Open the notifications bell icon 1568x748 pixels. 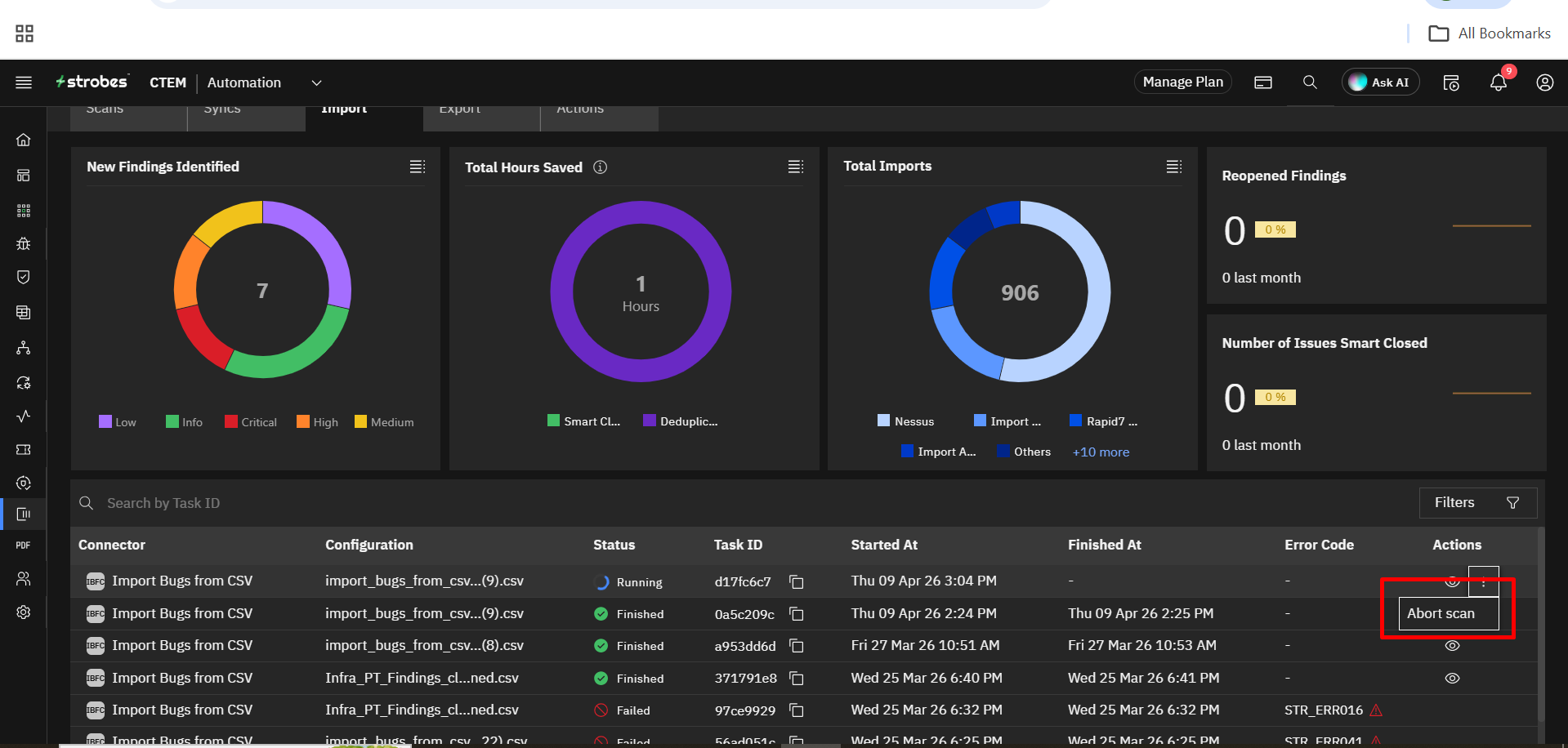click(x=1498, y=82)
